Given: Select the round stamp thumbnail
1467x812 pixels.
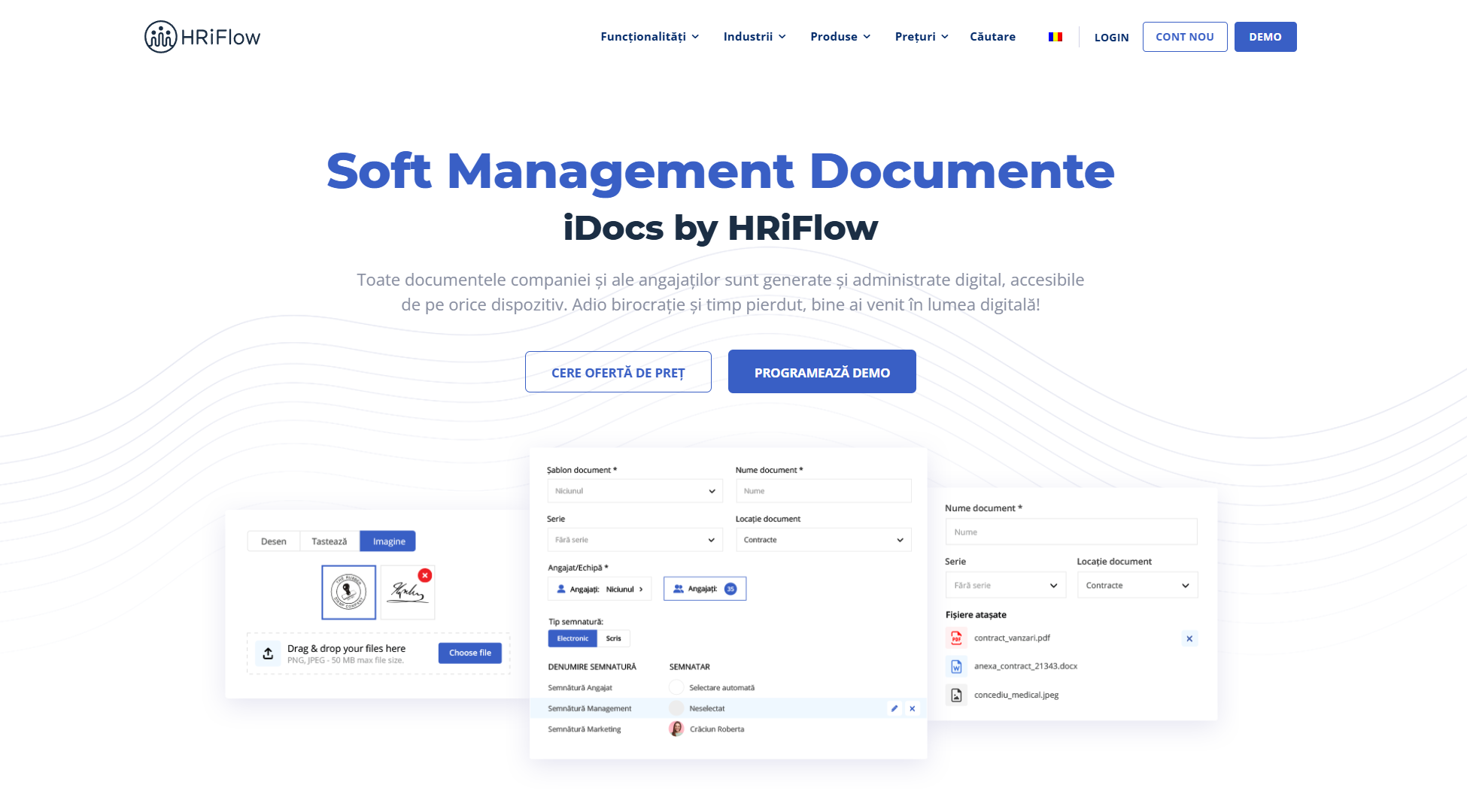Looking at the screenshot, I should point(348,592).
